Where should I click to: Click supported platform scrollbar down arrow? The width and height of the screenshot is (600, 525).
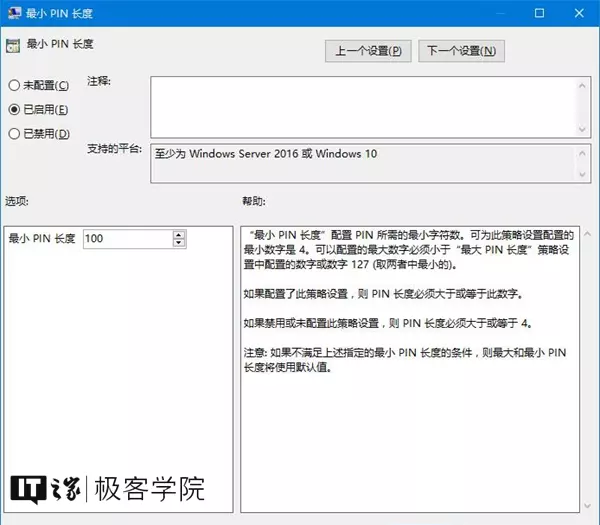582,174
